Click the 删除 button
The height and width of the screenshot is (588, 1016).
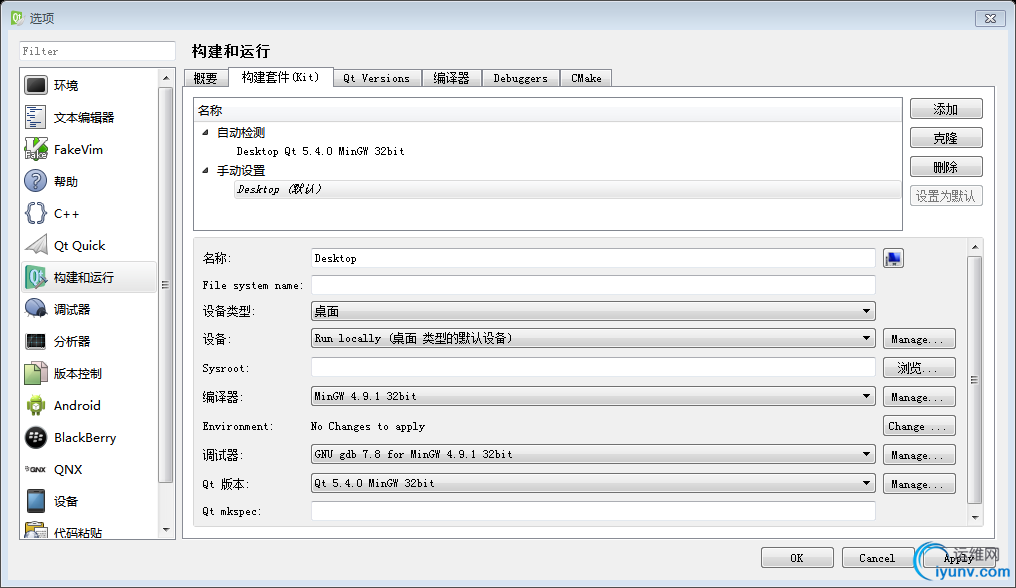pos(946,167)
